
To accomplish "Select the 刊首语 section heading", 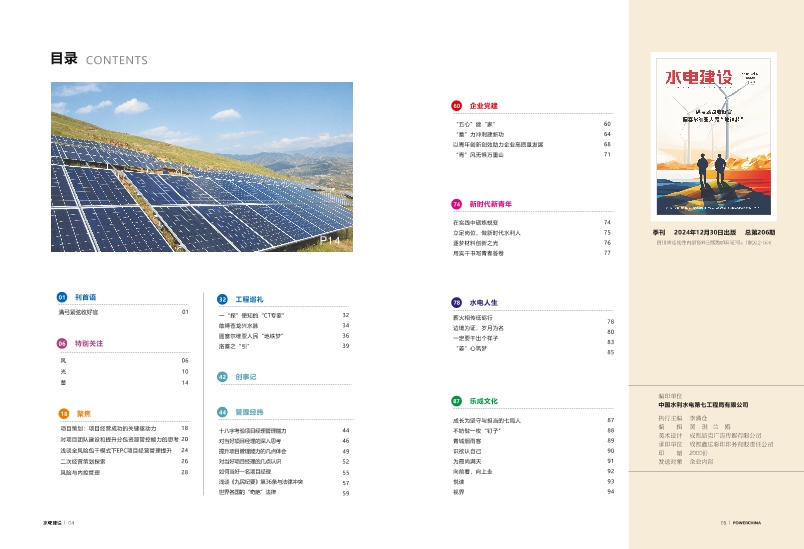I will [86, 297].
